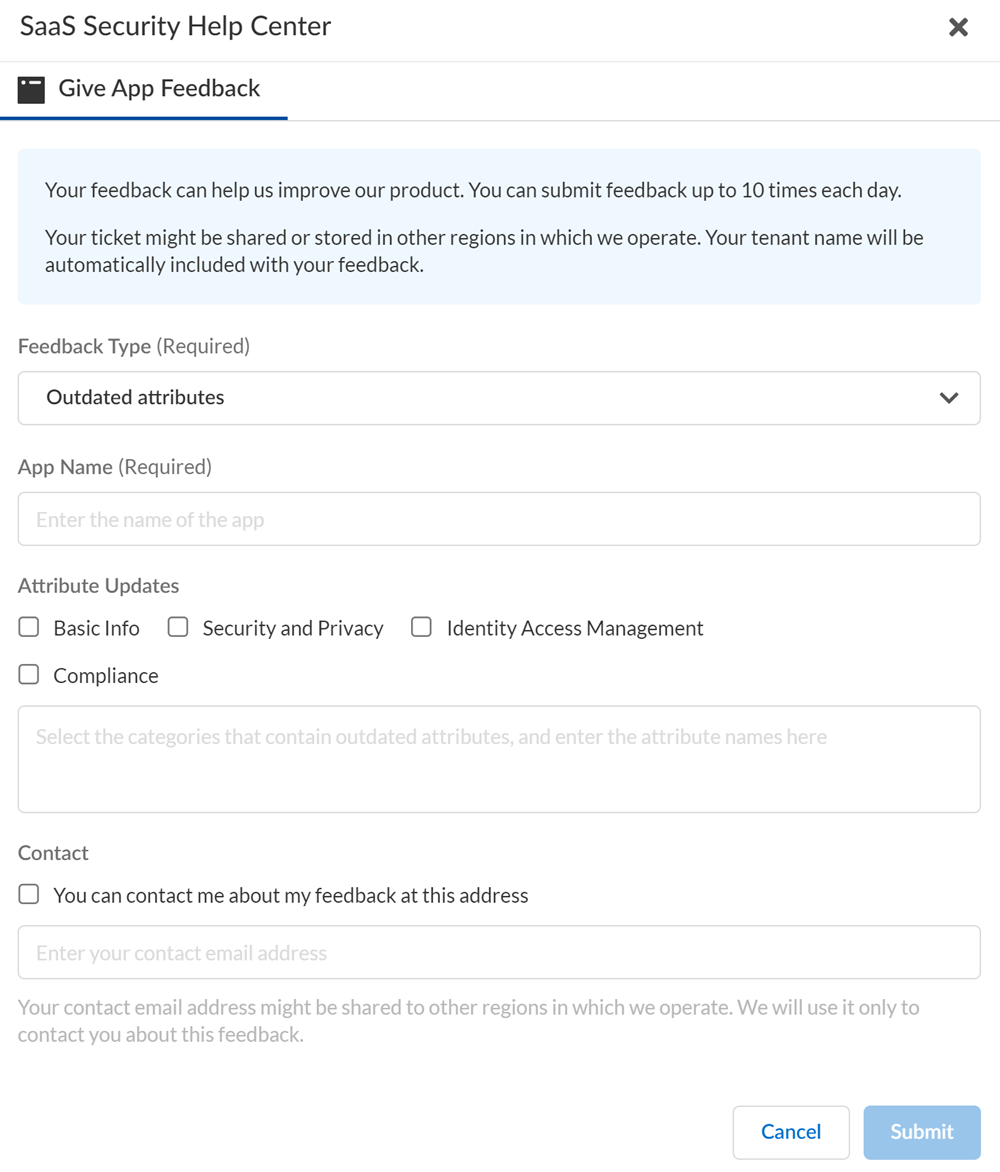Open the Feedback Type dropdown
The height and width of the screenshot is (1172, 1000).
[498, 398]
